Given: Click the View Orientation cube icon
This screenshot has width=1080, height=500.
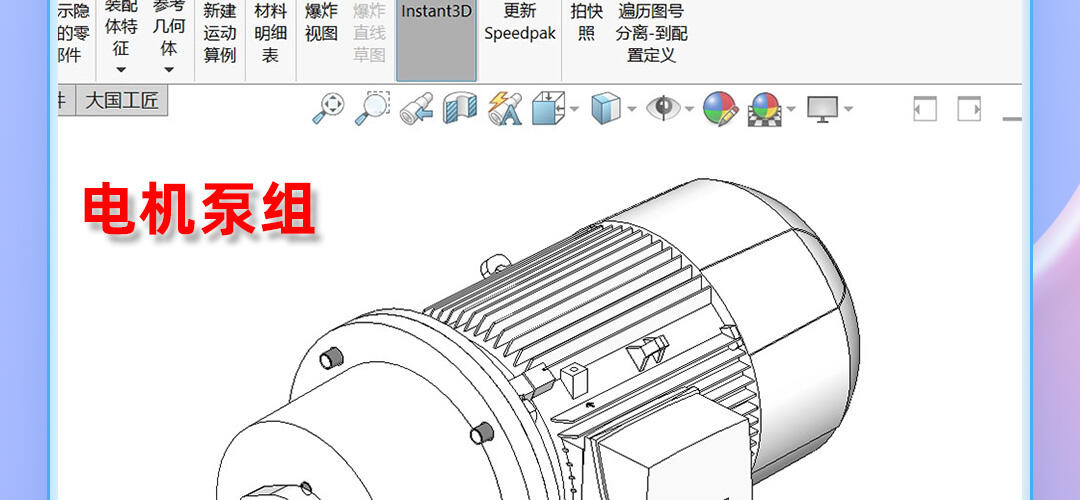Looking at the screenshot, I should pos(548,109).
